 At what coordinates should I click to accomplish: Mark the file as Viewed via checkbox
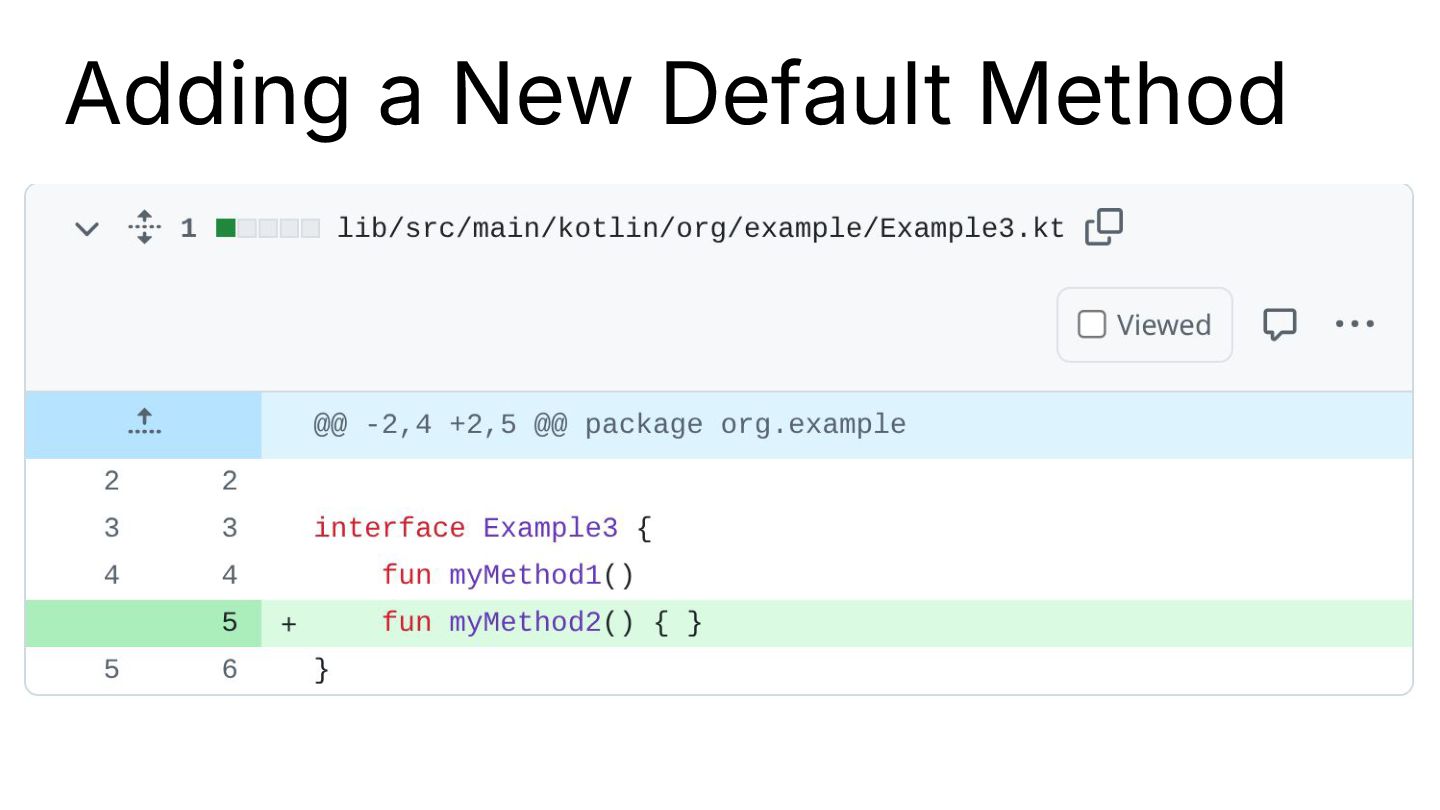tap(1091, 325)
